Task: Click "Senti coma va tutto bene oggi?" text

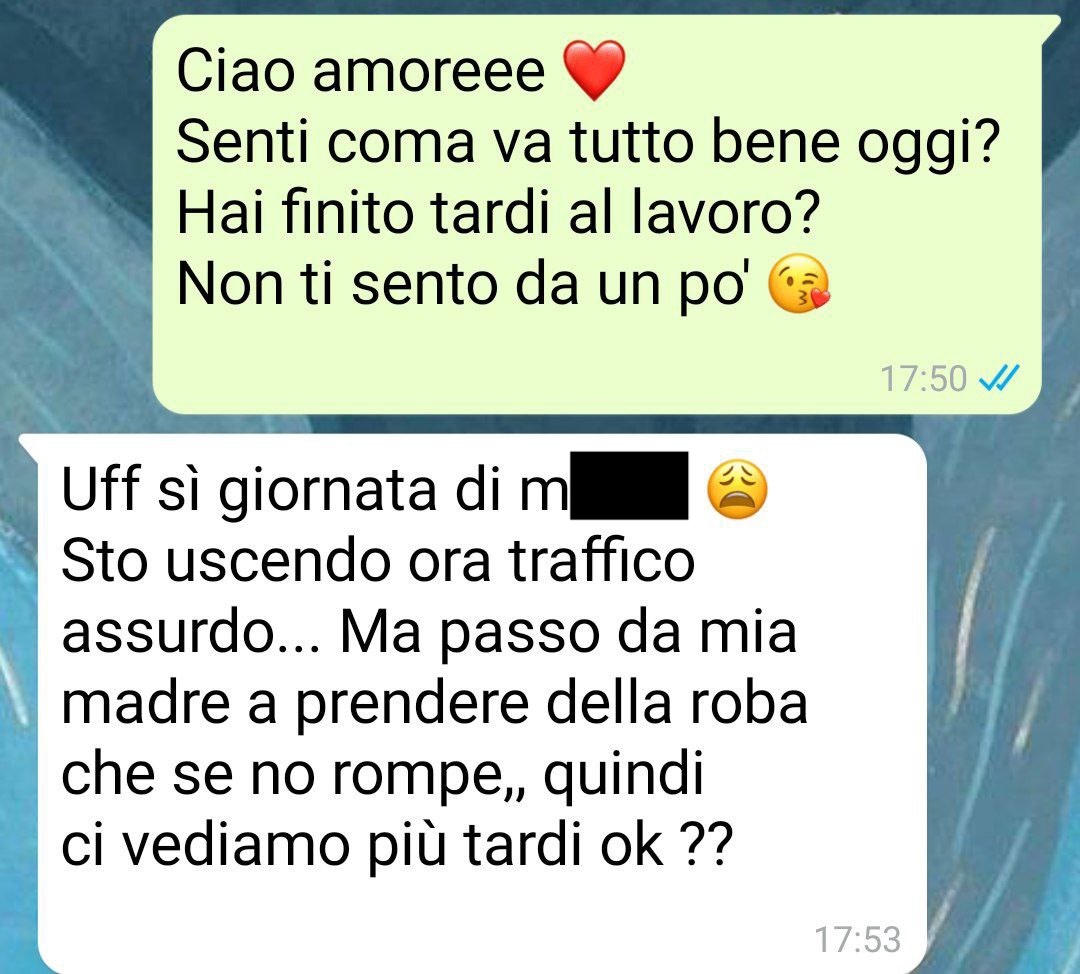Action: (588, 145)
